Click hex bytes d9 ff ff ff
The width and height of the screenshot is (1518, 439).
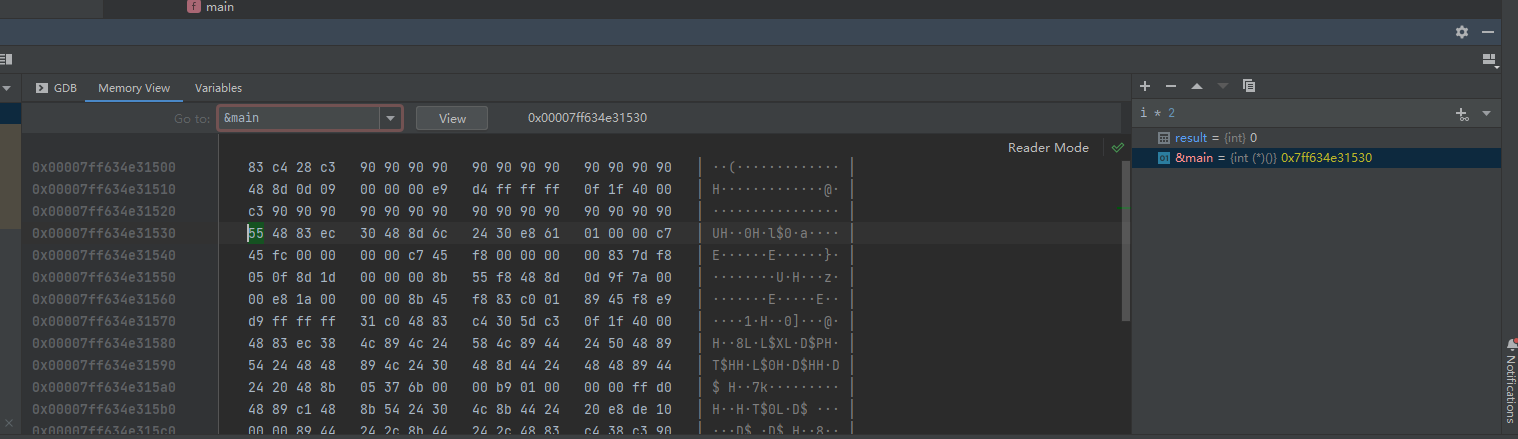[292, 321]
